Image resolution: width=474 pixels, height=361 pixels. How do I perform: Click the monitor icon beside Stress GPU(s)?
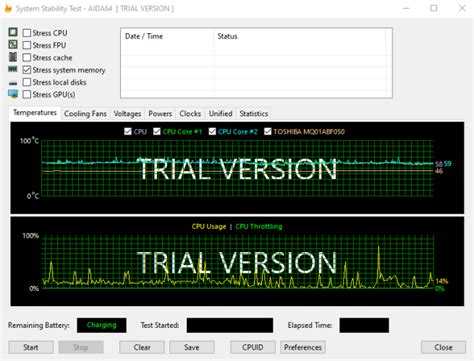pyautogui.click(x=13, y=94)
